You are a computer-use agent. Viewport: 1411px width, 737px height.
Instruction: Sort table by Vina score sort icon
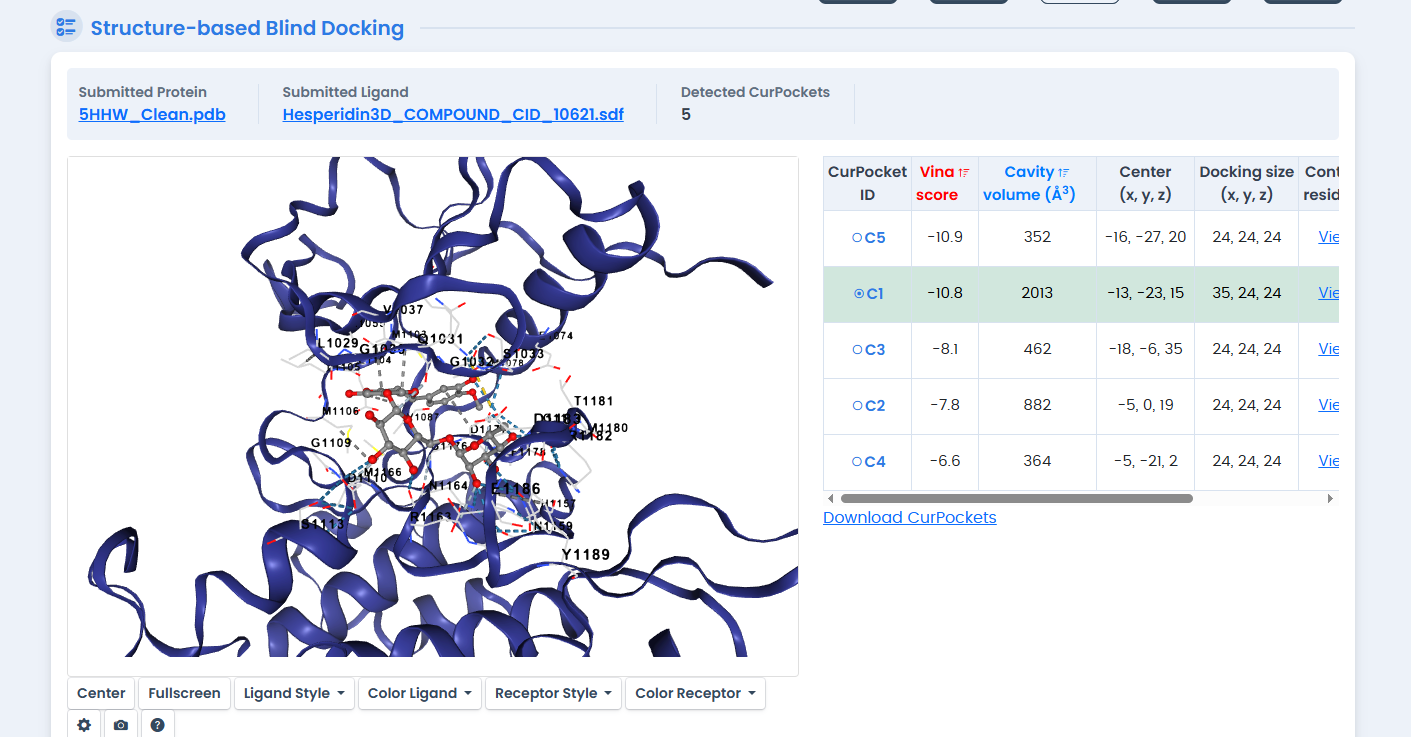coord(964,173)
